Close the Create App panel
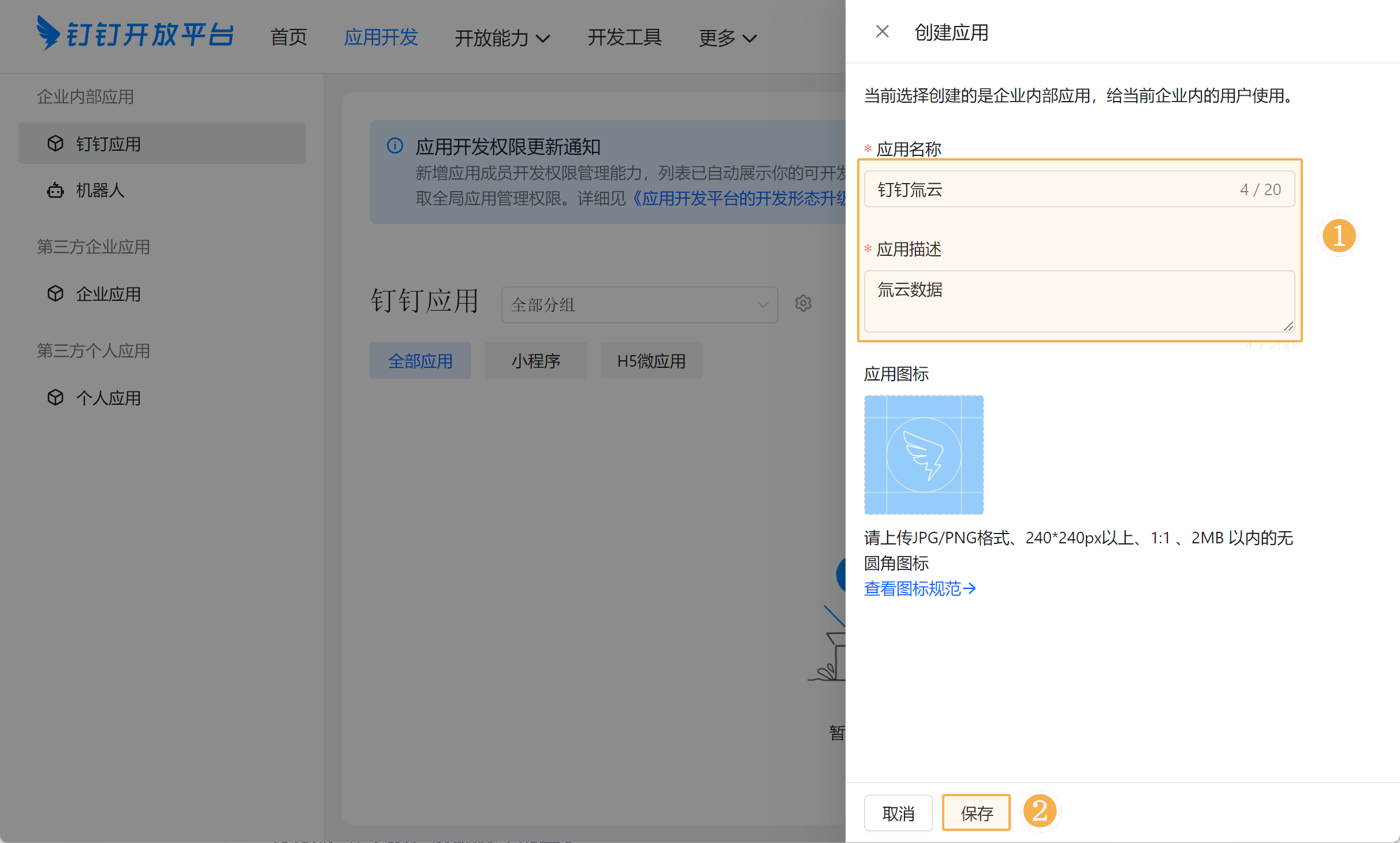Screen dimensions: 1400x843 [882, 32]
